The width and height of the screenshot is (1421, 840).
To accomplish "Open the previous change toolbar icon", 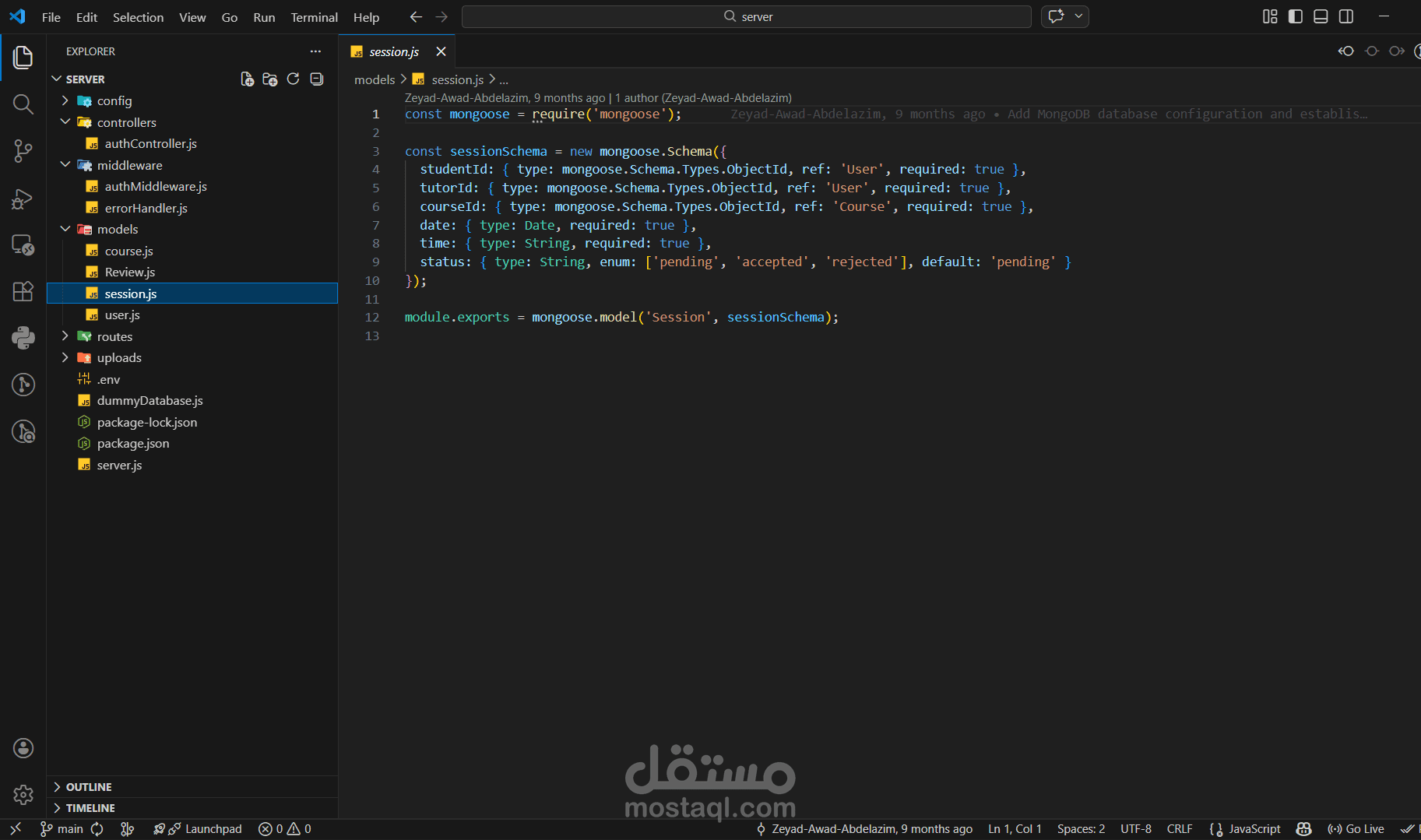I will click(x=1346, y=51).
